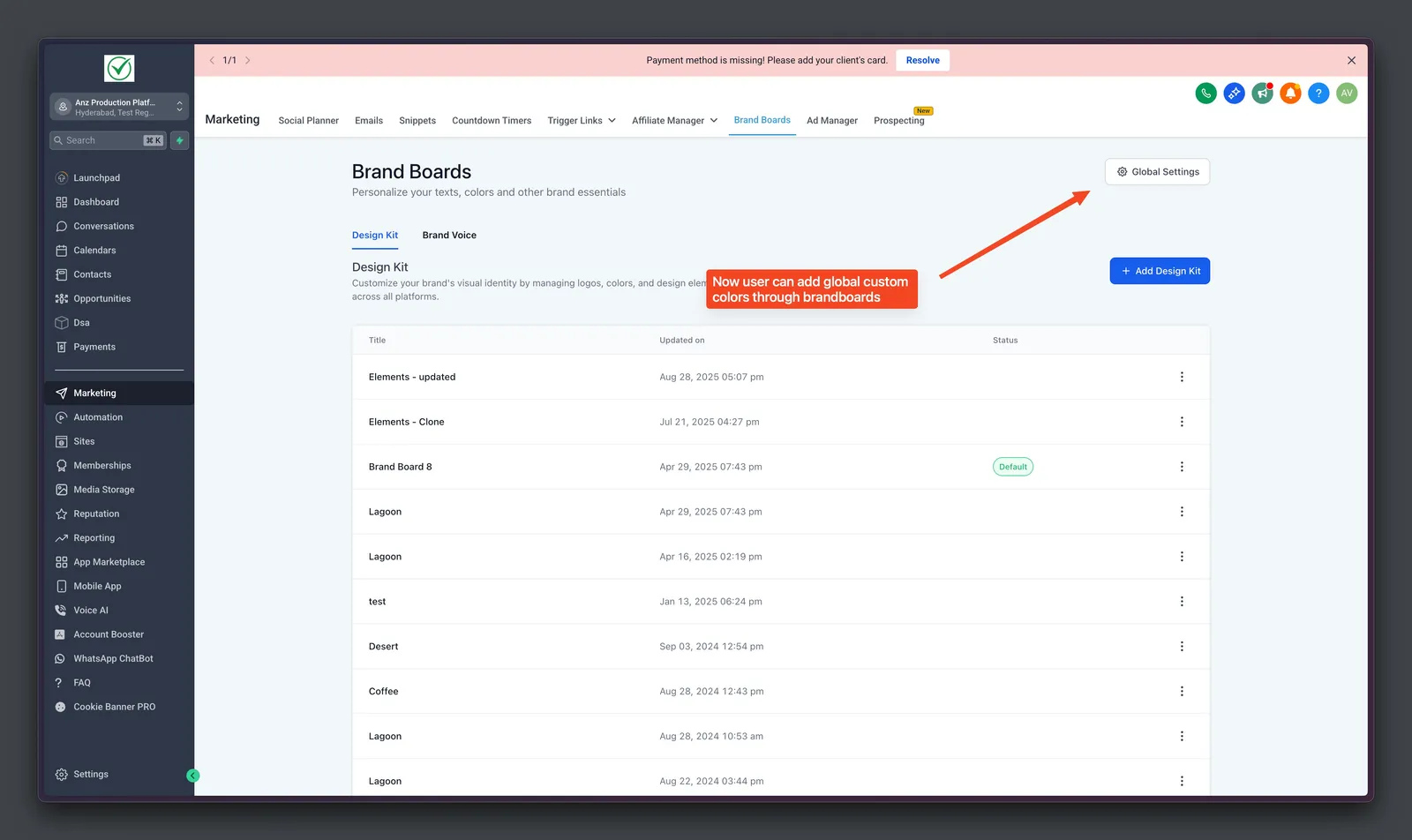Image resolution: width=1412 pixels, height=840 pixels.
Task: Click the Resolve button in banner
Action: click(922, 60)
